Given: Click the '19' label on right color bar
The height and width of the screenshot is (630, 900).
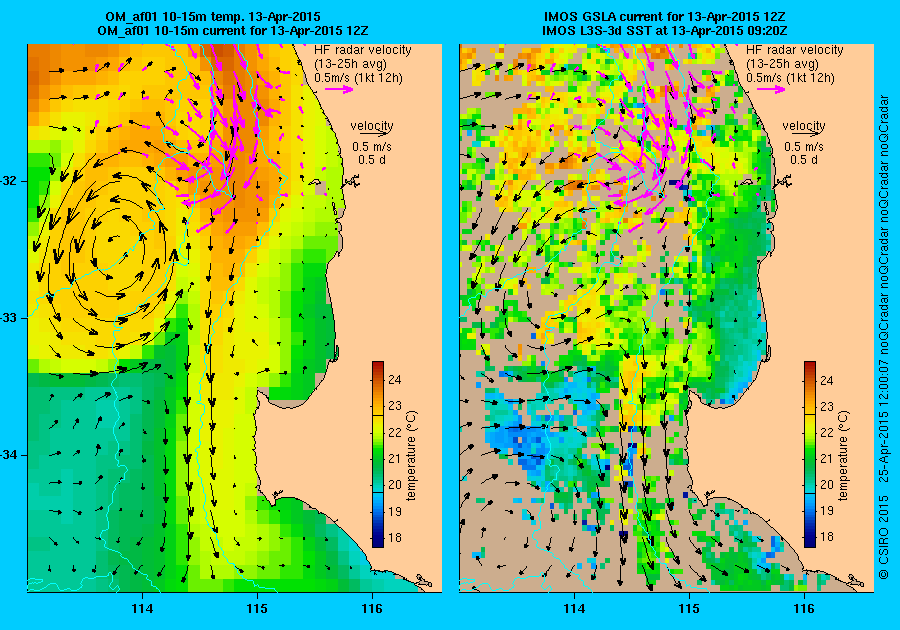Looking at the screenshot, I should pyautogui.click(x=827, y=511).
